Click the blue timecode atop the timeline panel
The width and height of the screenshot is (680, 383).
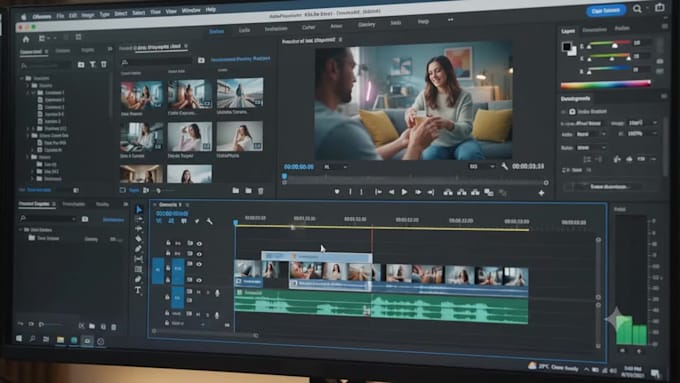coord(172,213)
